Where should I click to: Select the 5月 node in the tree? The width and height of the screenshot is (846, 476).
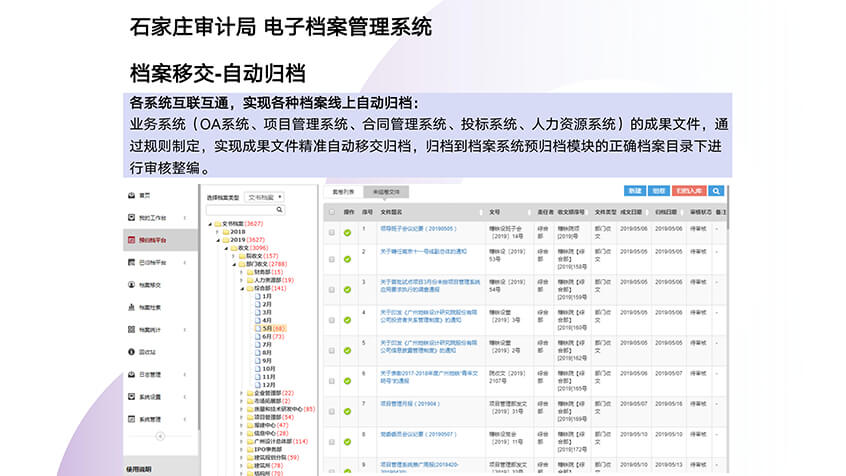268,328
